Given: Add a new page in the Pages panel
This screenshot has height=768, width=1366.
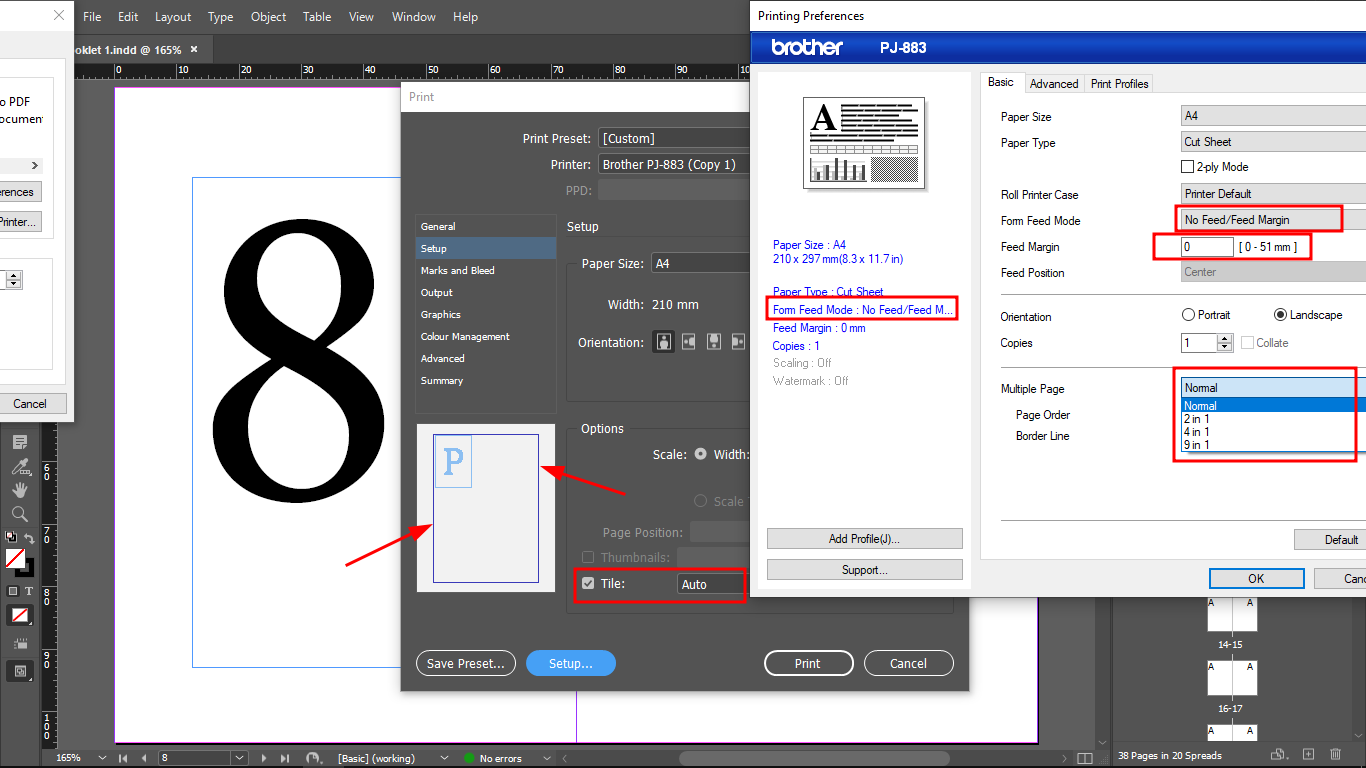Looking at the screenshot, I should click(x=1308, y=754).
